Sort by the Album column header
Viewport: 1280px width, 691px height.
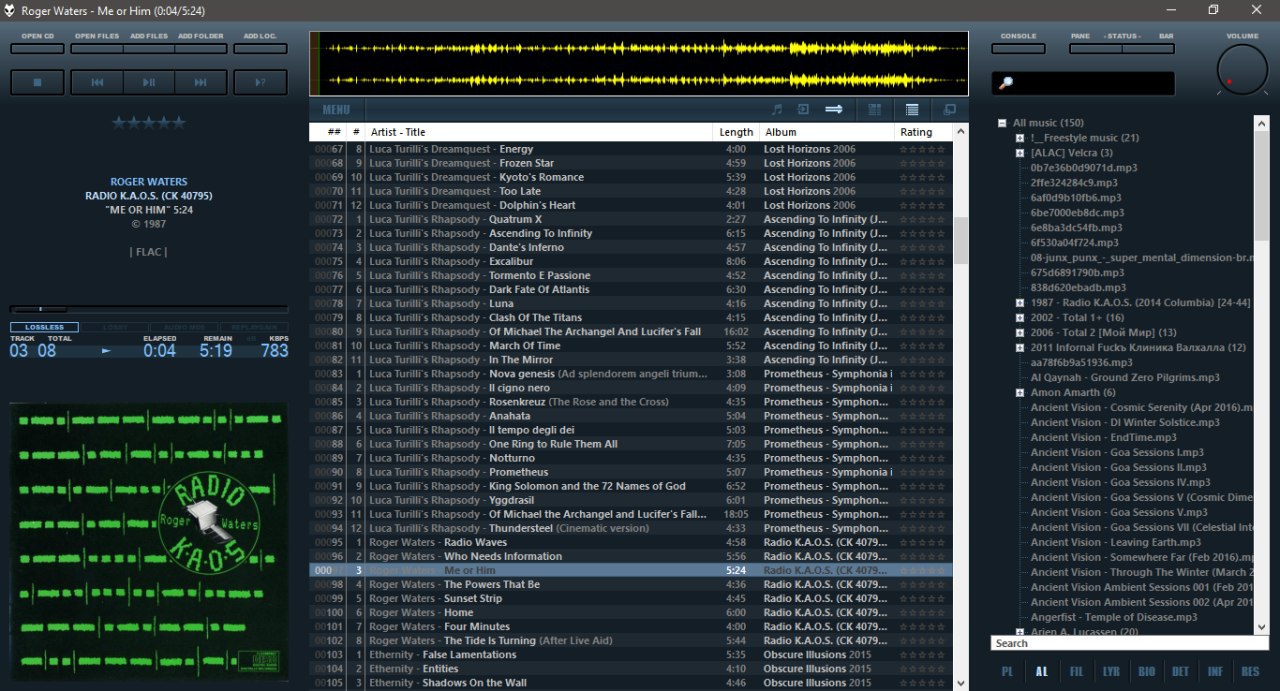coord(827,132)
